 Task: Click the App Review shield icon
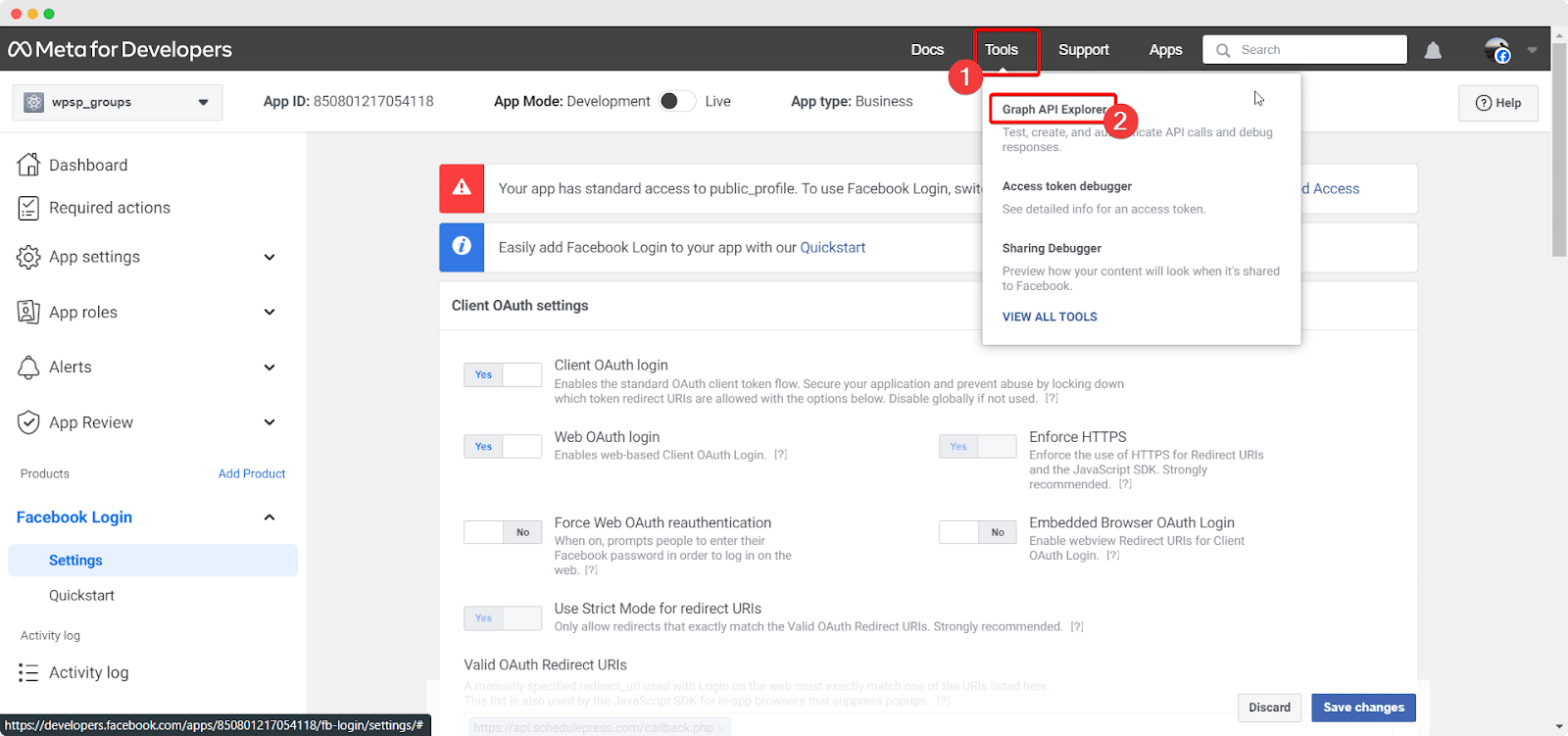28,422
